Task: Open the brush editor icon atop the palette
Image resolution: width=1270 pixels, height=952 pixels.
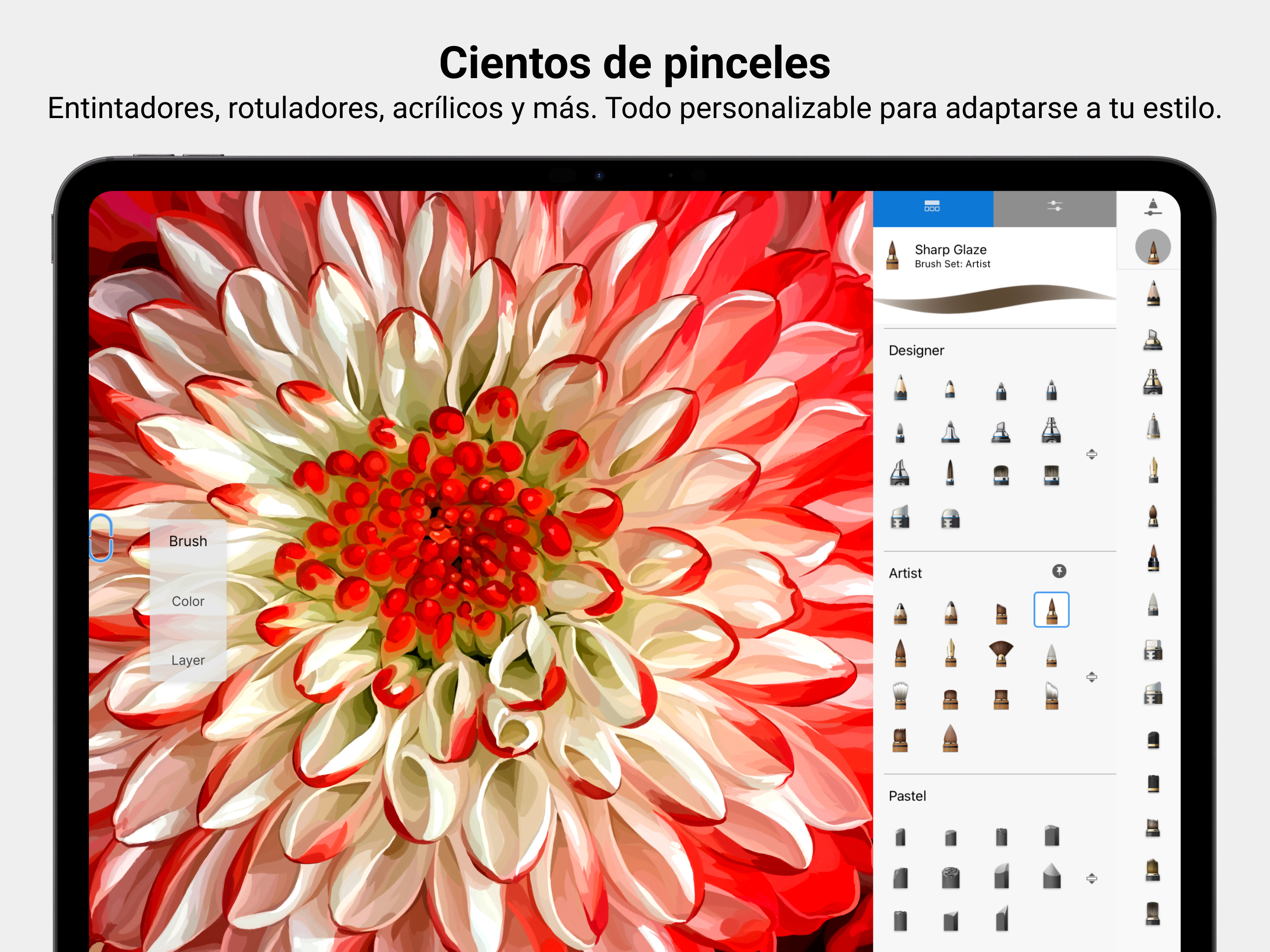Action: click(1152, 207)
